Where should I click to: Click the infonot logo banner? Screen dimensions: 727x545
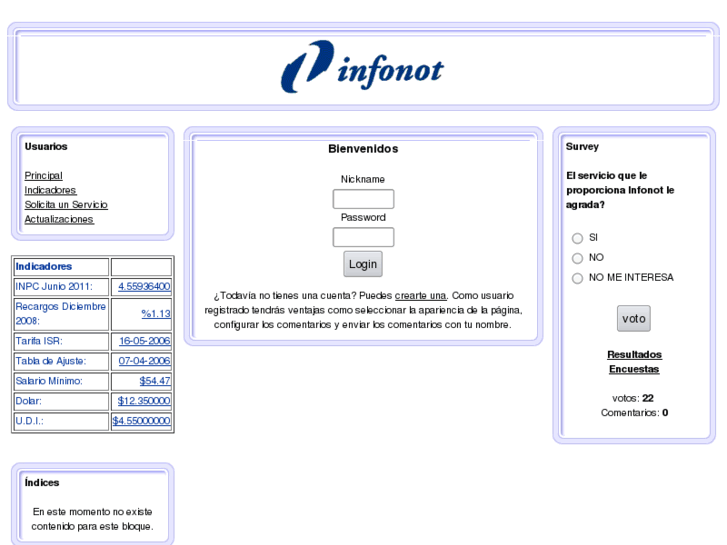(x=363, y=67)
